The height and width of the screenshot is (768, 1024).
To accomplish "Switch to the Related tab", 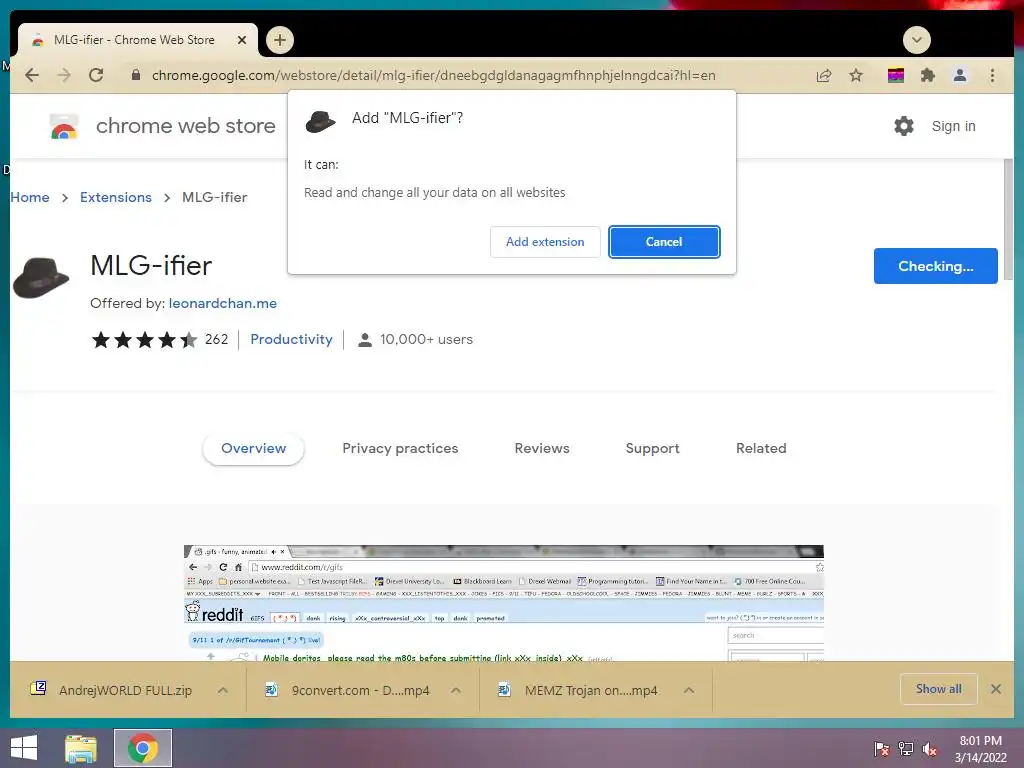I will [761, 448].
